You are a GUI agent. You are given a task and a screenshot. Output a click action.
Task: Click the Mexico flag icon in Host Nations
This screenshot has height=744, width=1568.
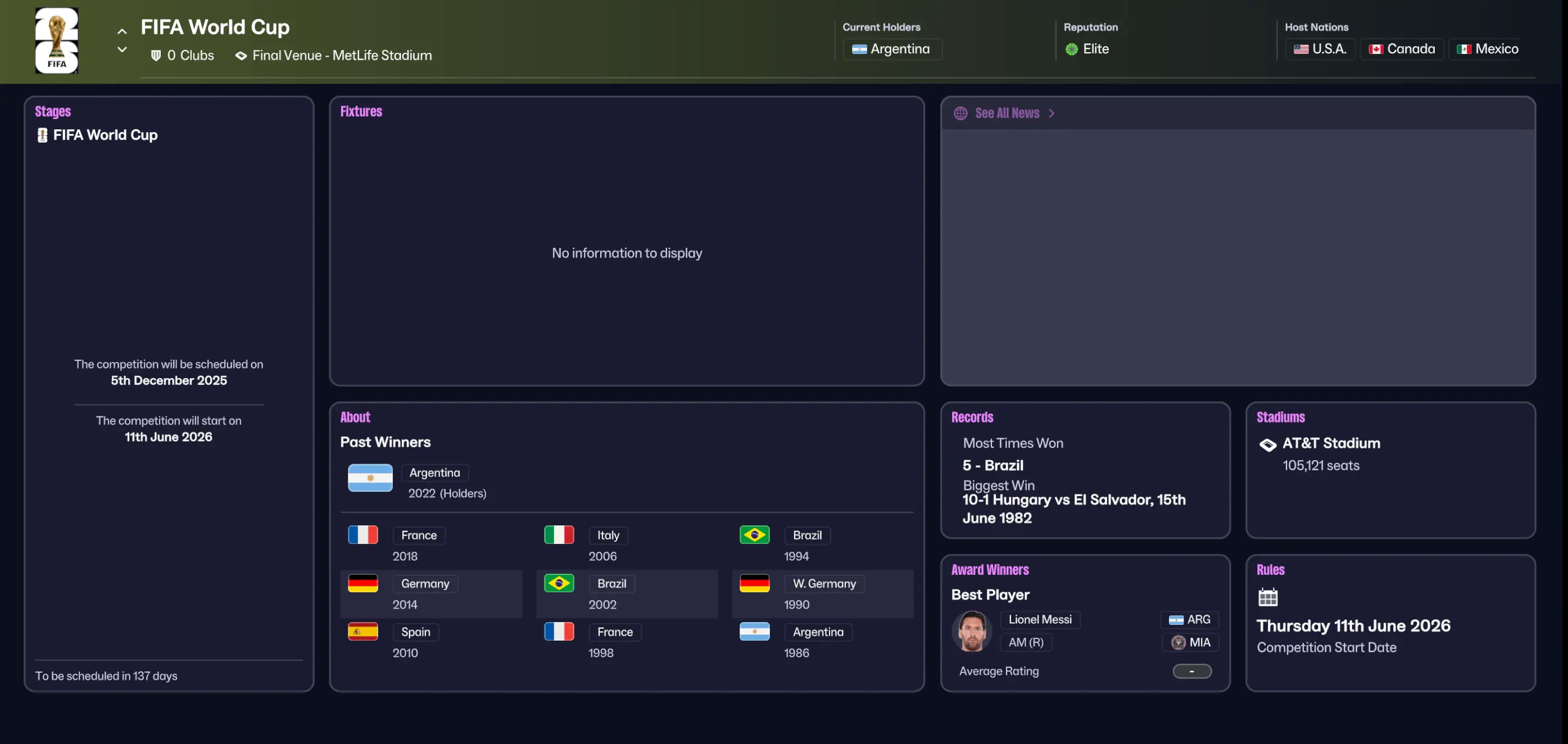[1464, 49]
